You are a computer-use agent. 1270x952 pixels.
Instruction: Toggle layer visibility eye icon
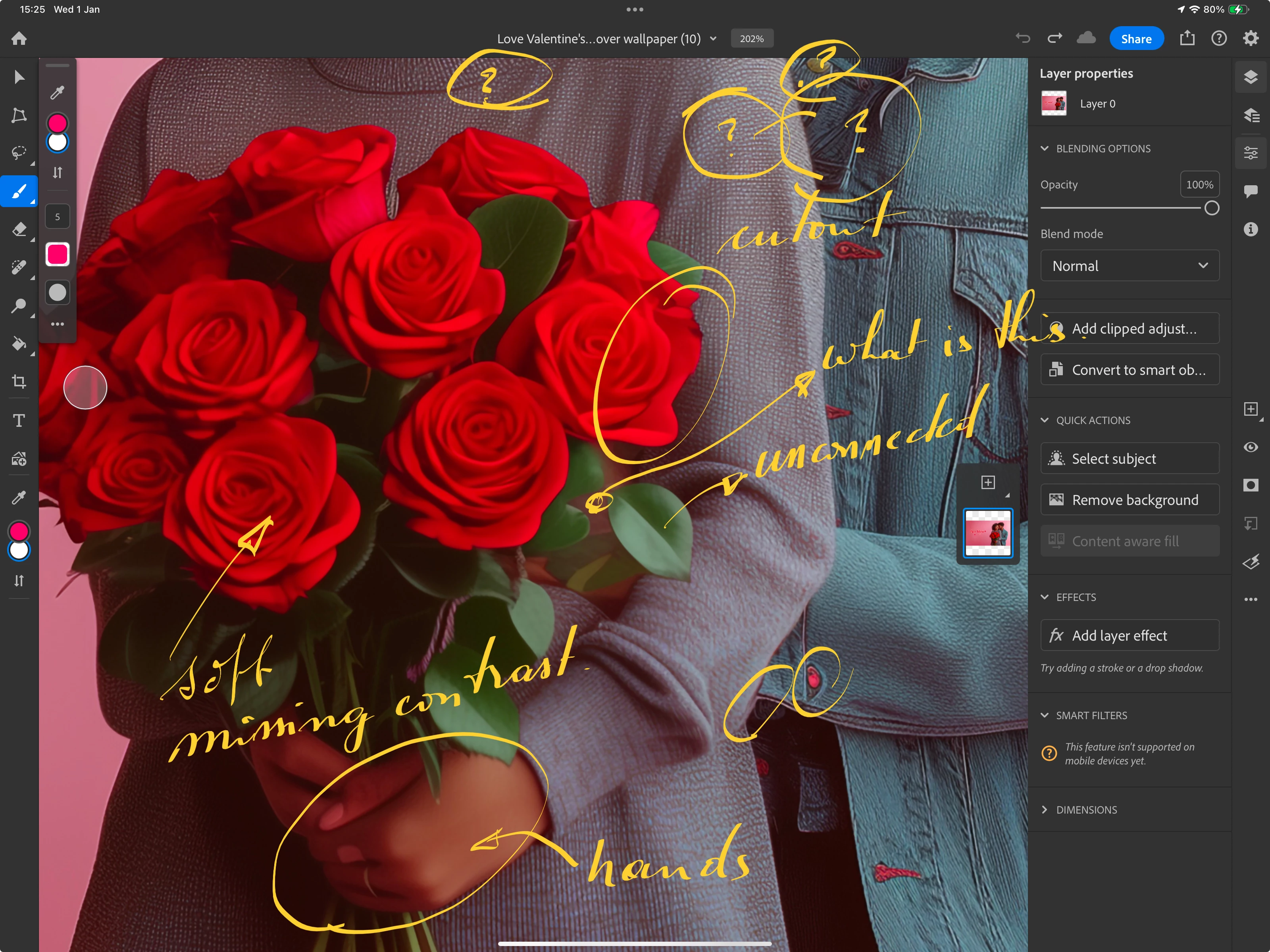[1251, 447]
